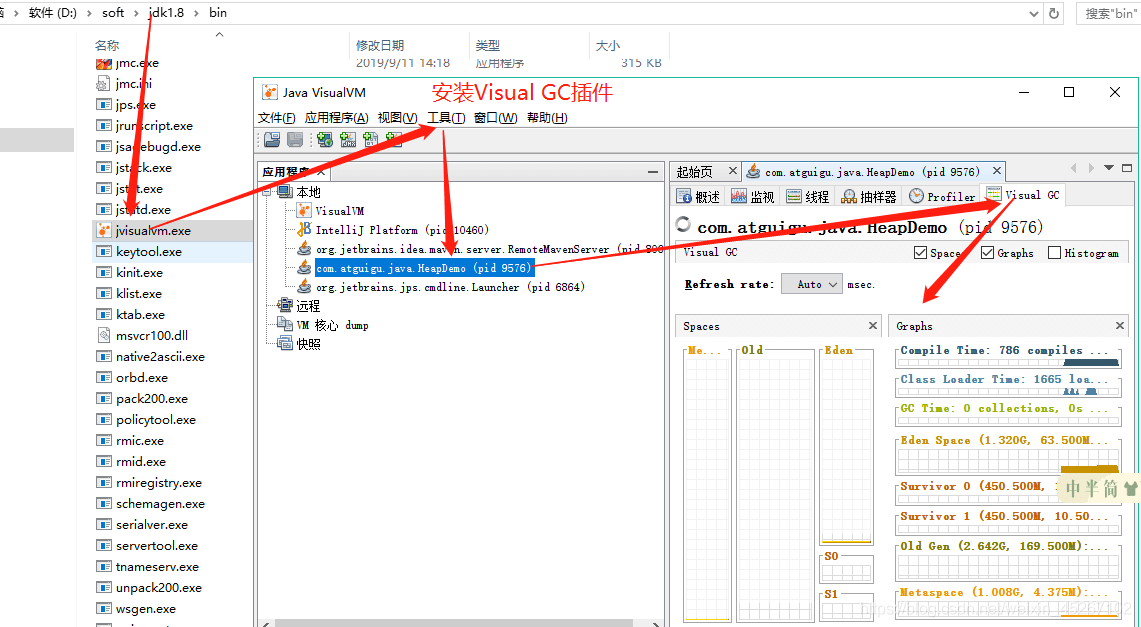Open the document list dropdown arrow in tab bar
Image resolution: width=1141 pixels, height=627 pixels.
(1109, 168)
